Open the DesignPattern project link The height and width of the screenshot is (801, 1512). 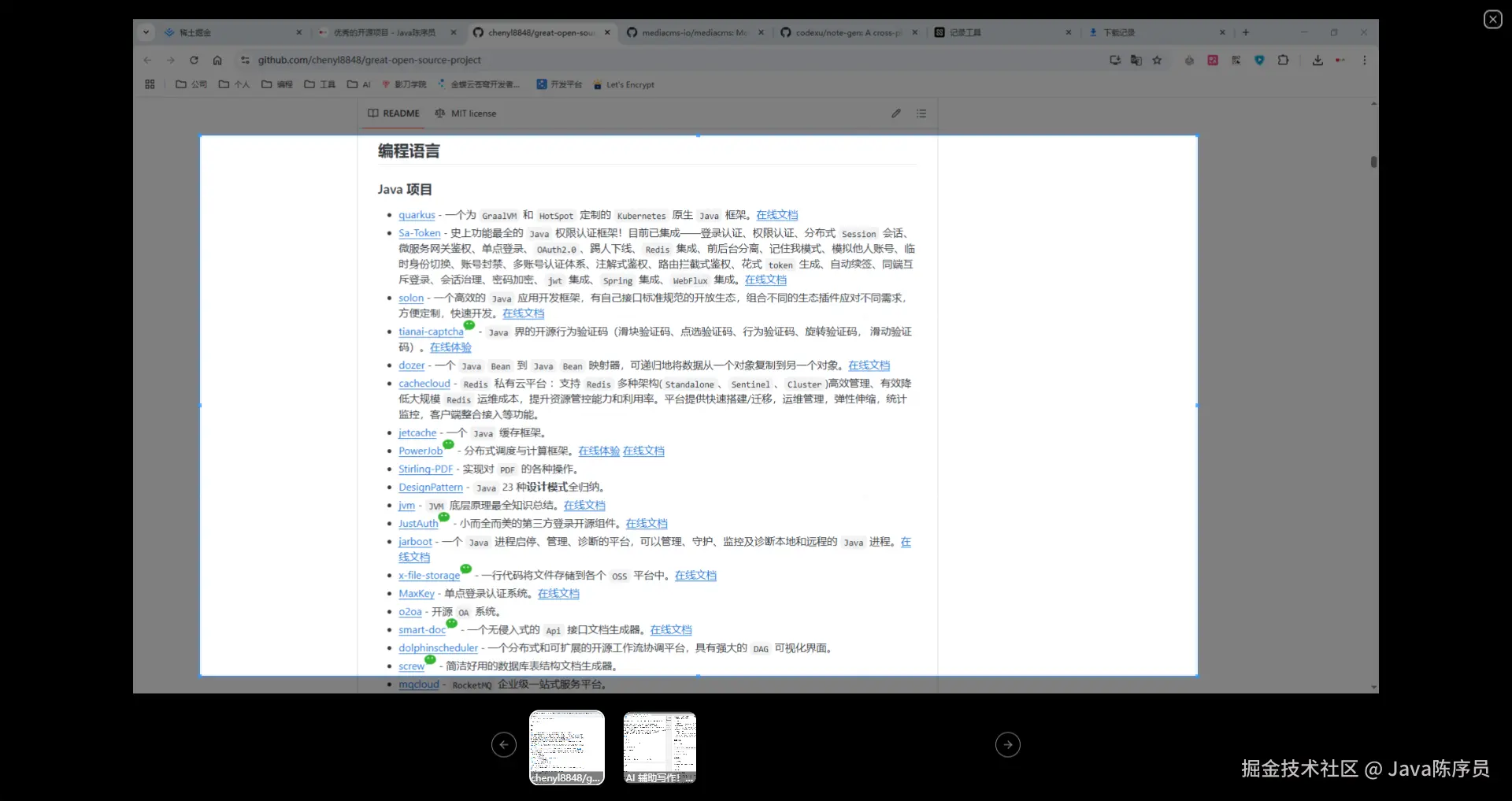coord(431,488)
